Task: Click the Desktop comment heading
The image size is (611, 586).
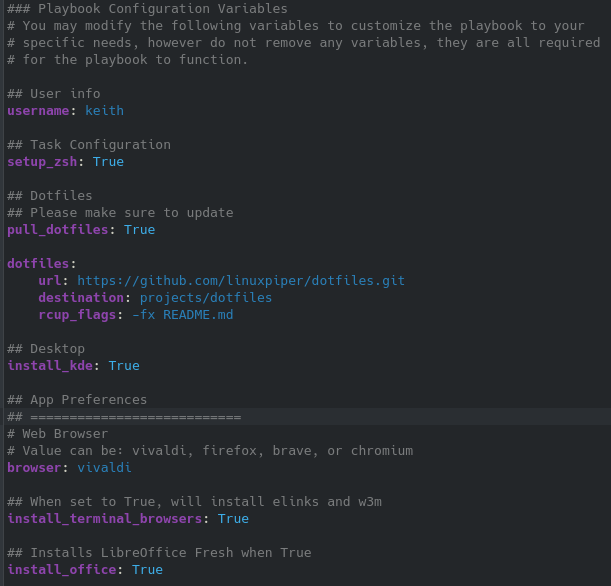Action: tap(46, 349)
